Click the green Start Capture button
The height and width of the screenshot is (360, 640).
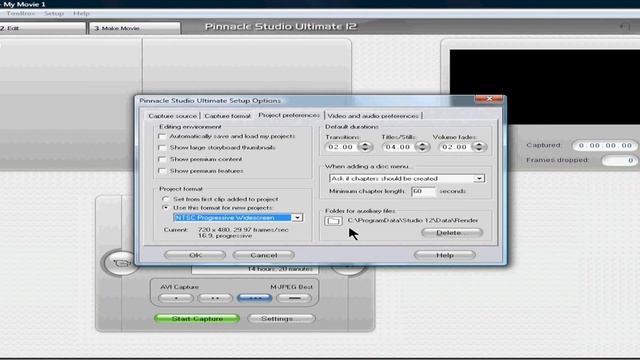pyautogui.click(x=197, y=319)
